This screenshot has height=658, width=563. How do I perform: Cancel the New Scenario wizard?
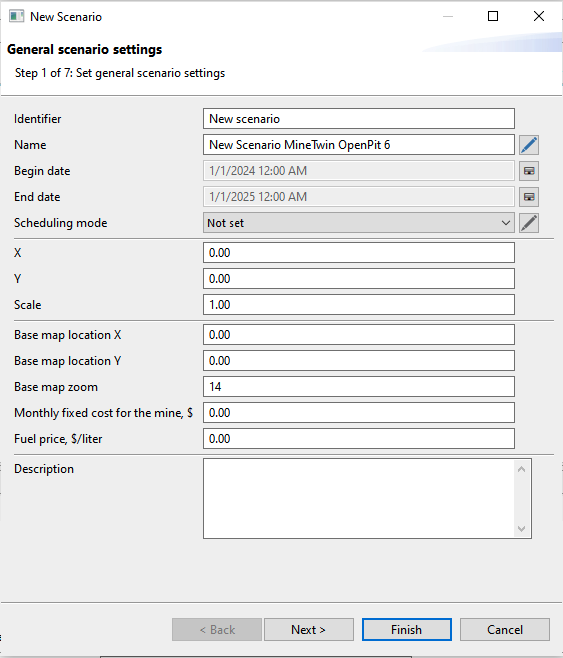(x=505, y=629)
